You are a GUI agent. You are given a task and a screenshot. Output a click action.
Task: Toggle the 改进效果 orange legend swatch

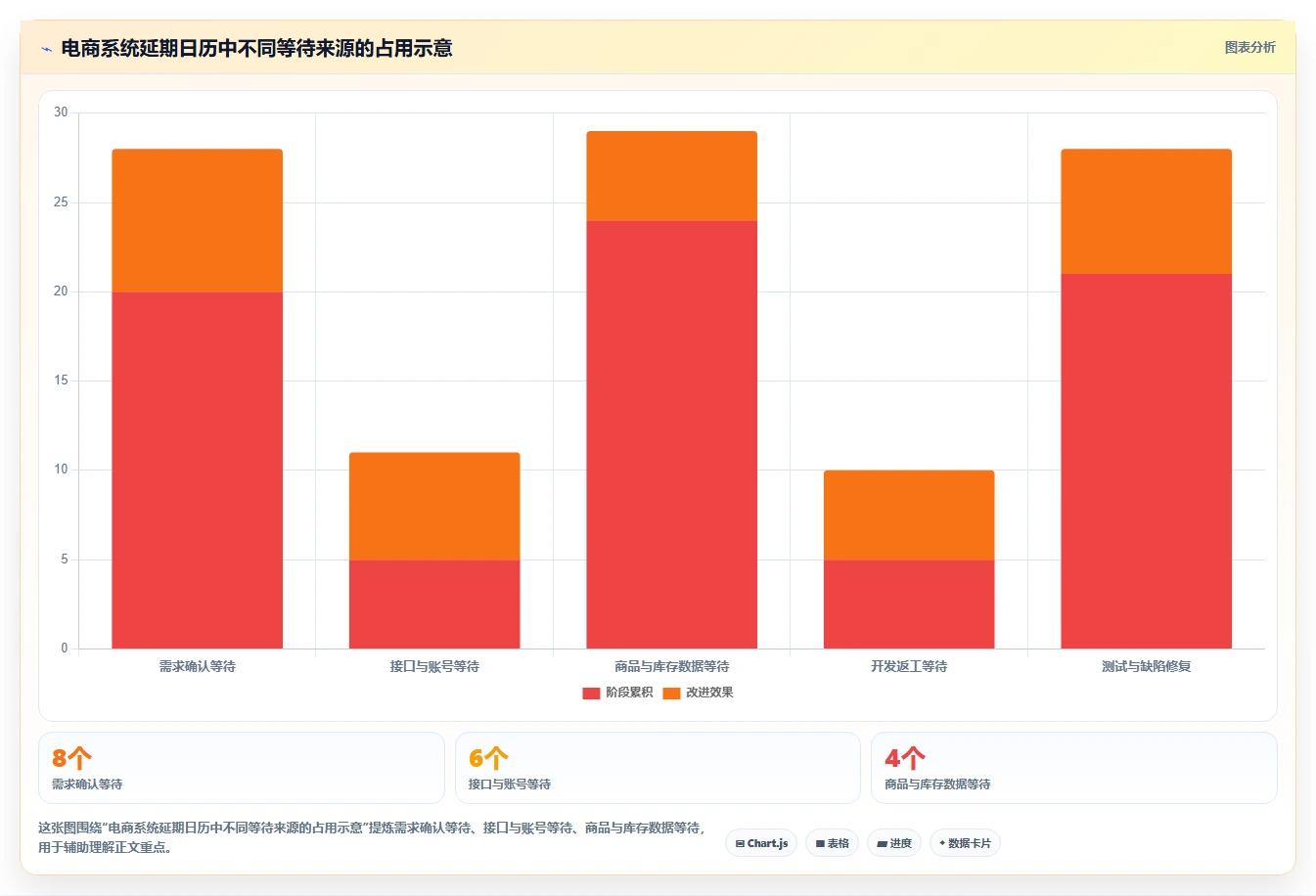click(671, 693)
